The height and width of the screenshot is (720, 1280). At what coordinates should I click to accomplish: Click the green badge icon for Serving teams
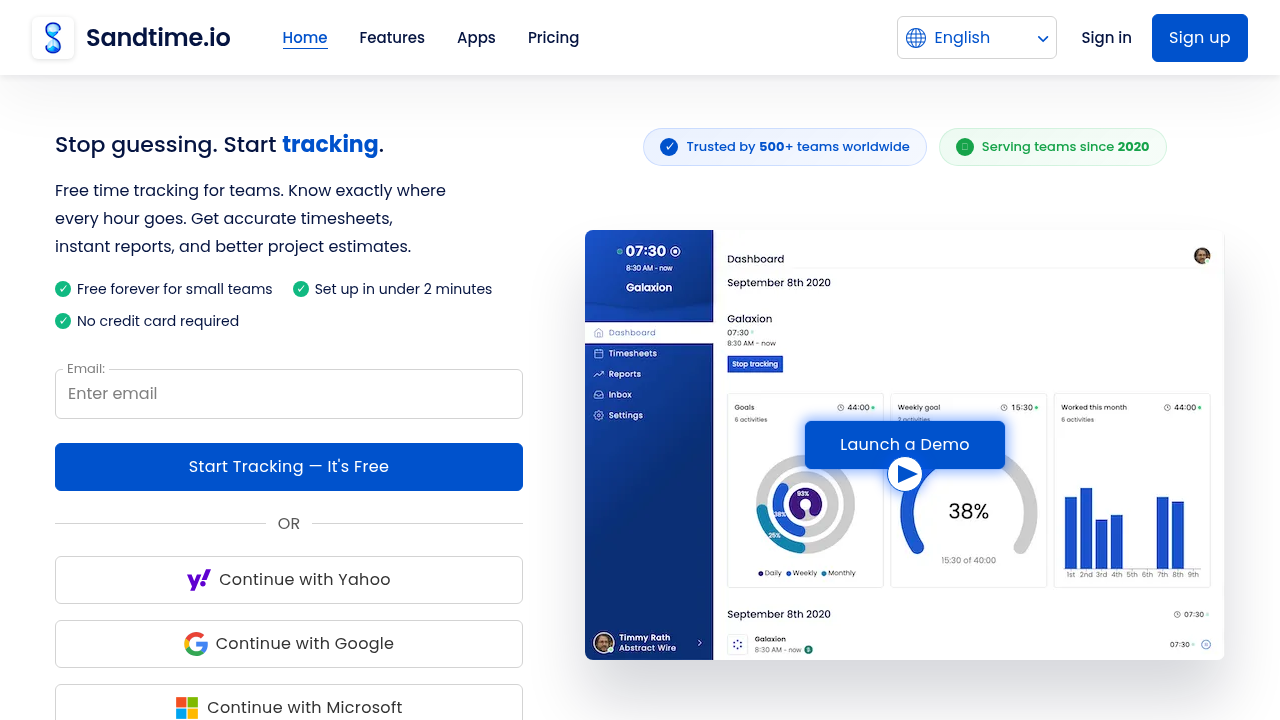(965, 147)
